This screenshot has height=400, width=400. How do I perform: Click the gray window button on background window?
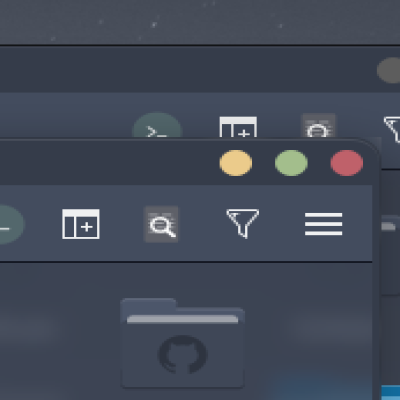pyautogui.click(x=389, y=70)
